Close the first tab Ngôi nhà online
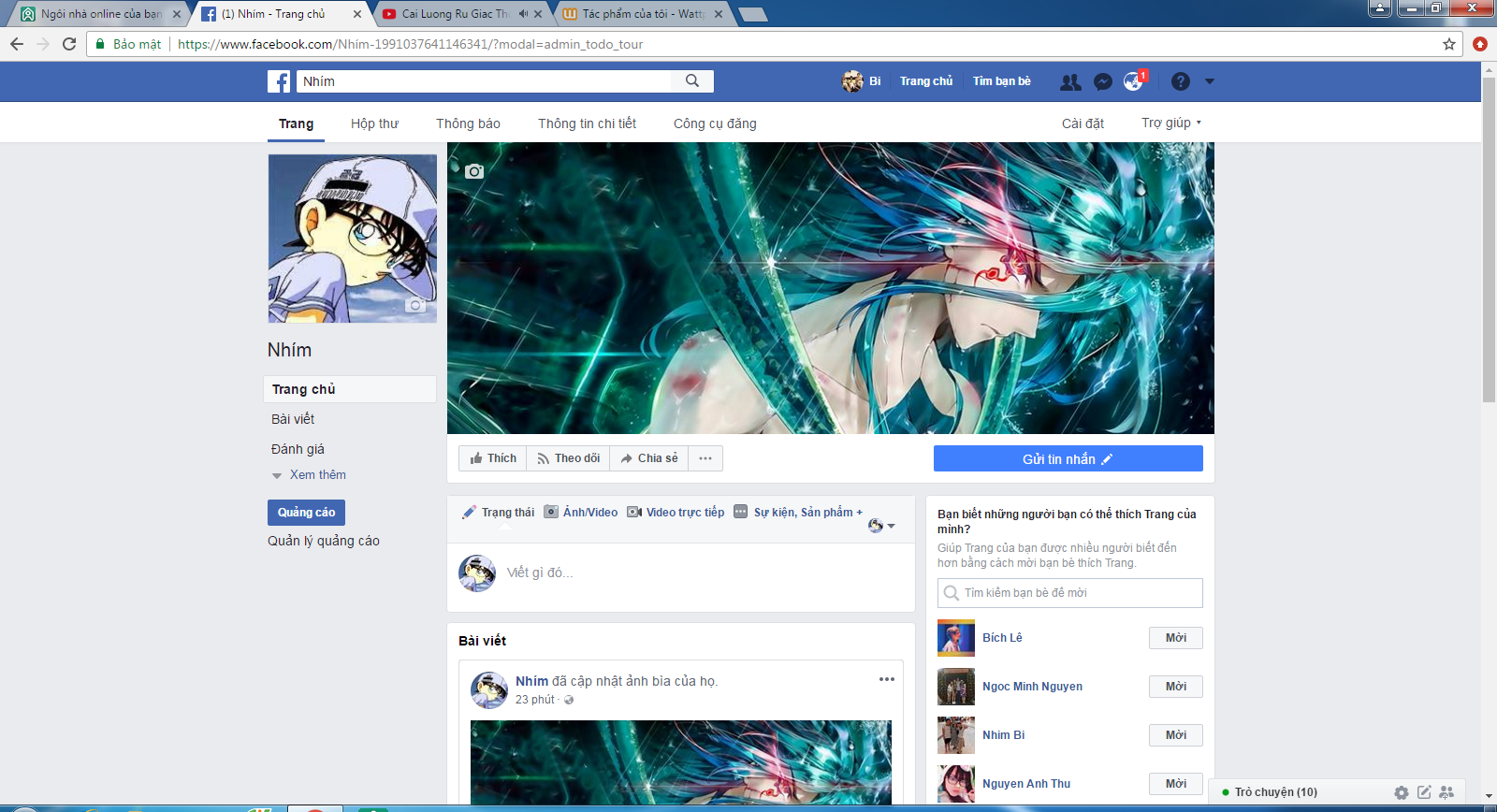1497x812 pixels. click(x=177, y=14)
